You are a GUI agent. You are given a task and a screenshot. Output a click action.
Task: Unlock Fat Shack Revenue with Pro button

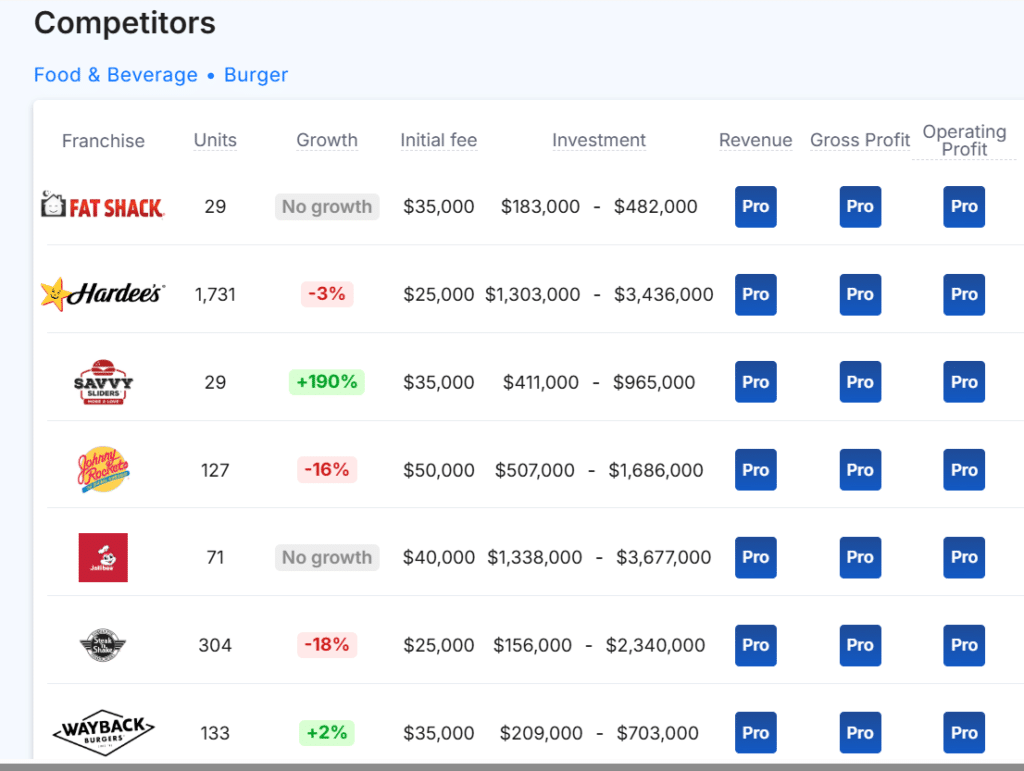756,206
